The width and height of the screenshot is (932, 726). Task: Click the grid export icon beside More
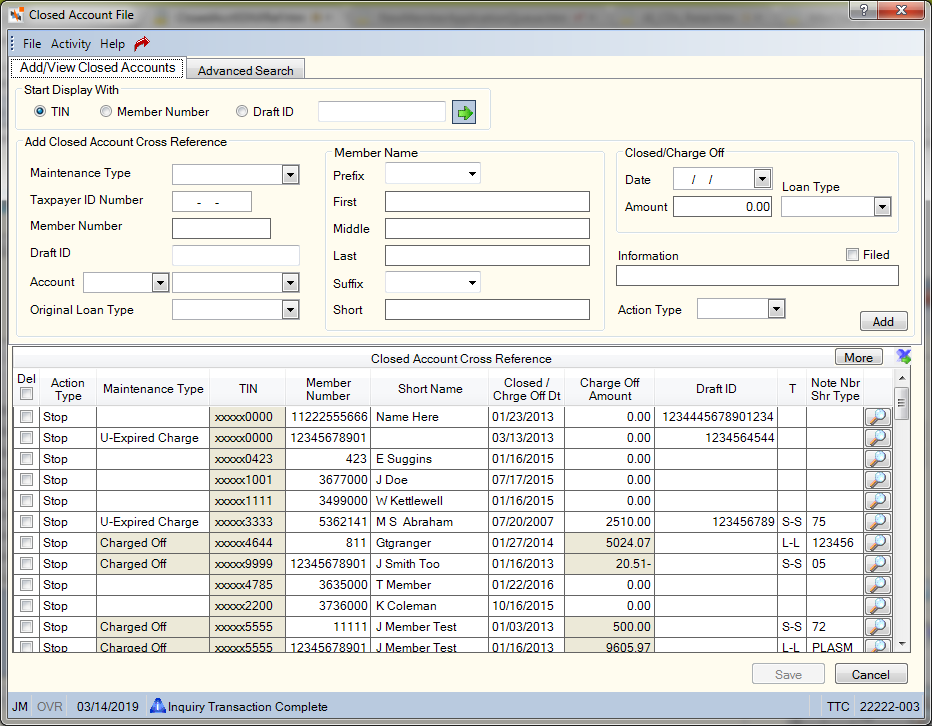click(904, 357)
